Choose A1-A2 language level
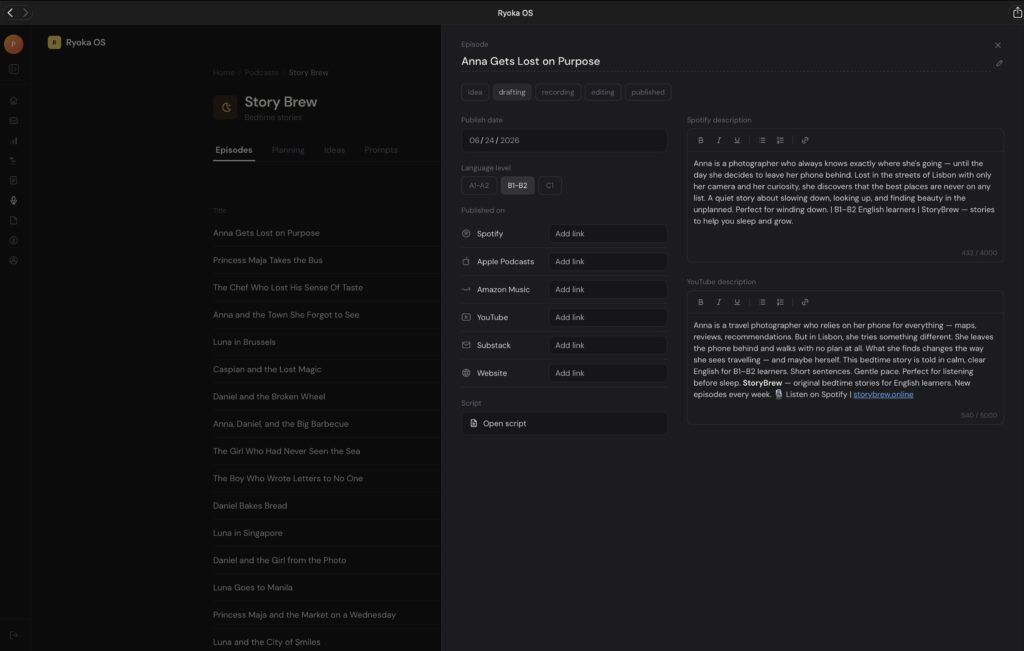Image resolution: width=1024 pixels, height=651 pixels. coord(479,185)
